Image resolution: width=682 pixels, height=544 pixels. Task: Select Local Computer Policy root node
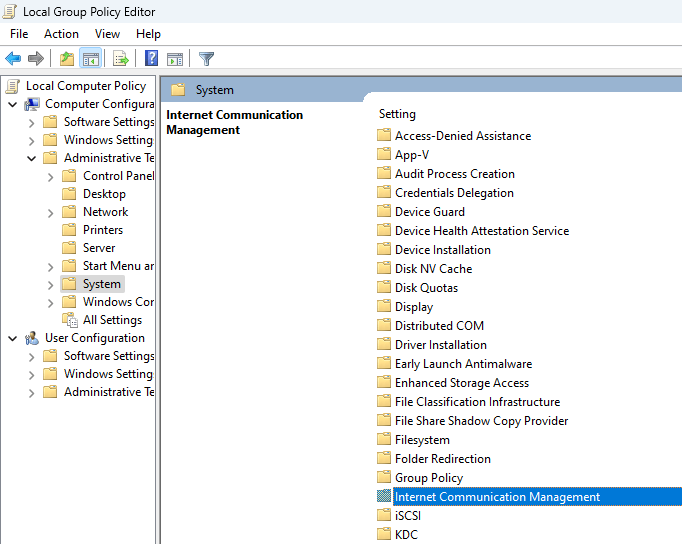pyautogui.click(x=86, y=86)
